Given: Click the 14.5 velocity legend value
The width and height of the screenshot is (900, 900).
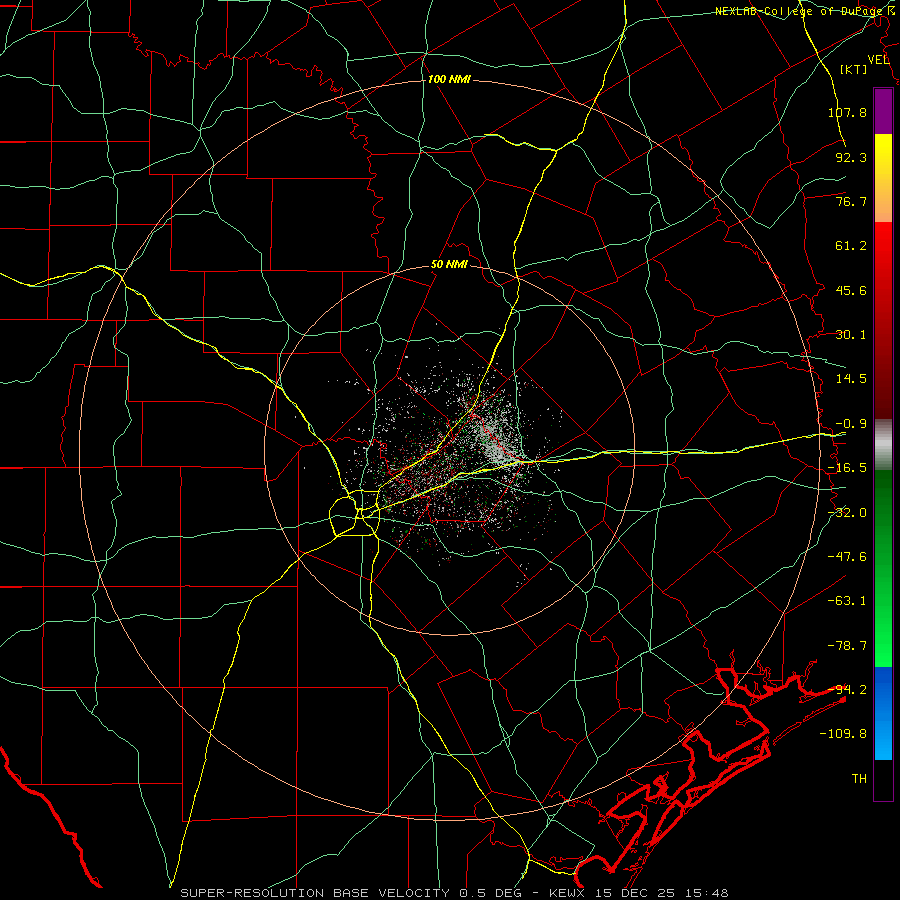Looking at the screenshot, I should tap(851, 379).
